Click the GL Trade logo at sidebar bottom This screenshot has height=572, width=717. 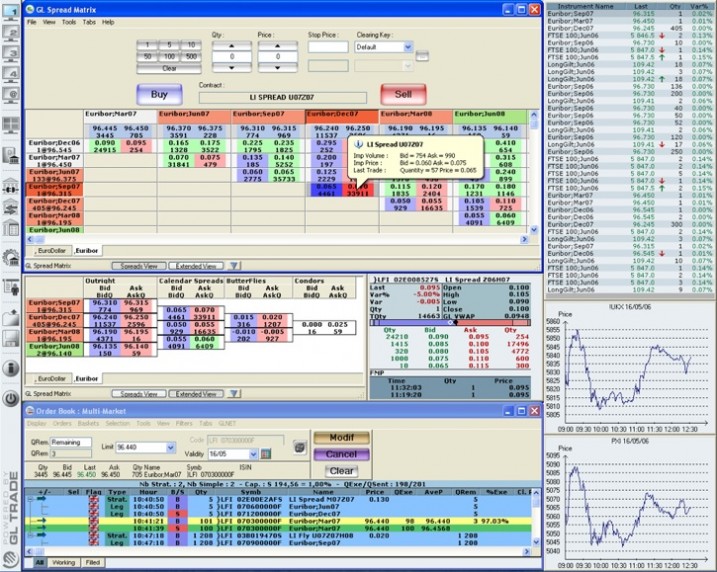[11, 559]
